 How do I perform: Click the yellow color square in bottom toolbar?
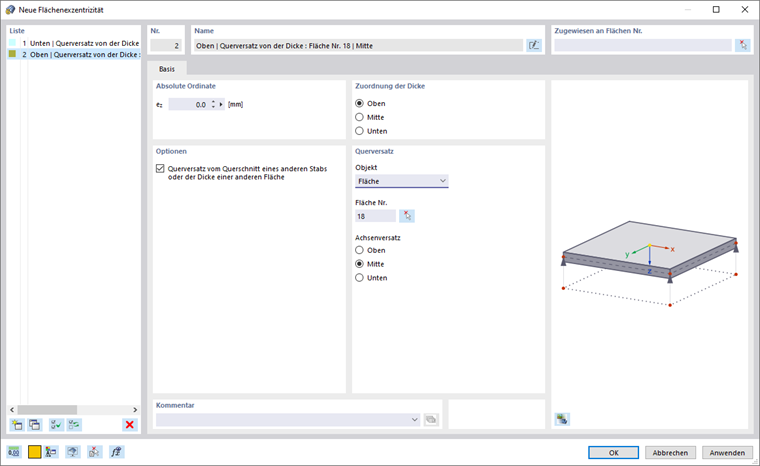point(34,452)
